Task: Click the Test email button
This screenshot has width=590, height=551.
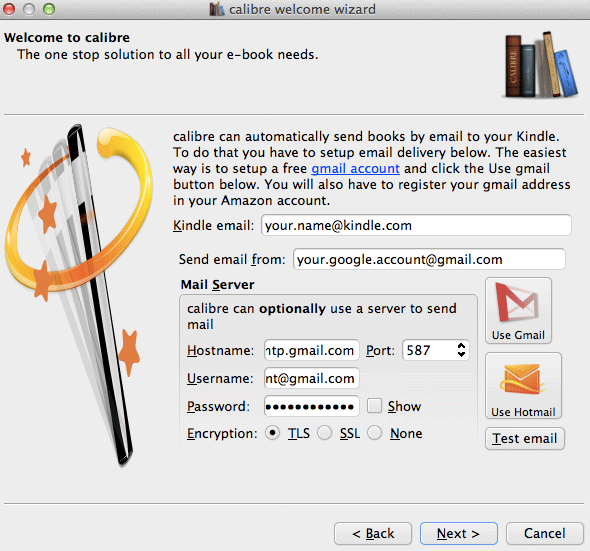Action: 525,438
